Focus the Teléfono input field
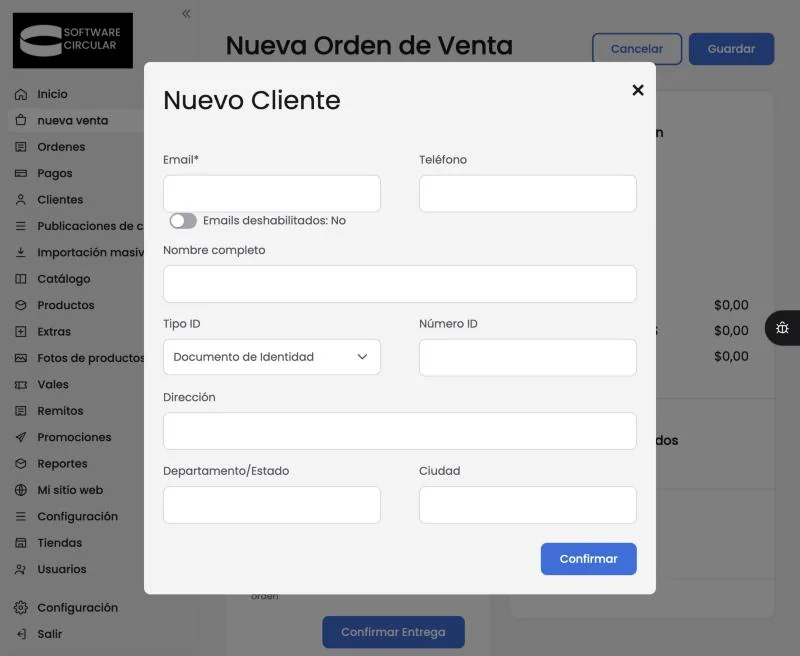 [528, 194]
